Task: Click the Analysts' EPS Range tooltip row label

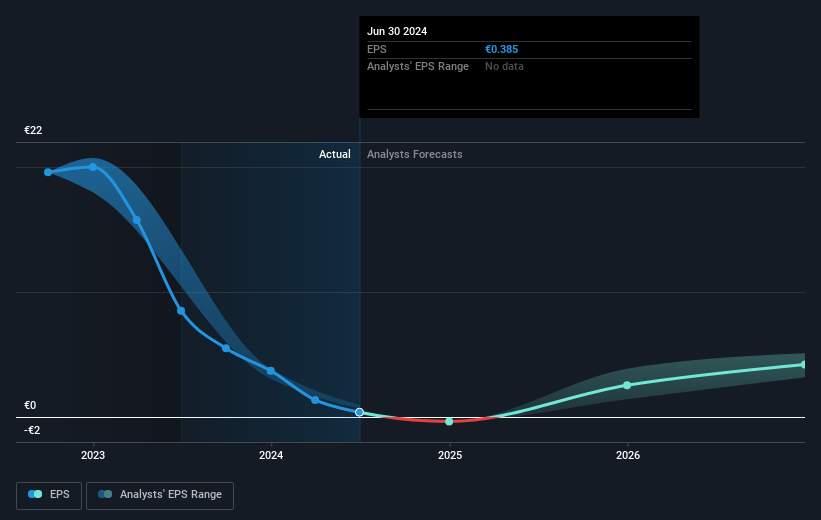Action: pyautogui.click(x=418, y=67)
